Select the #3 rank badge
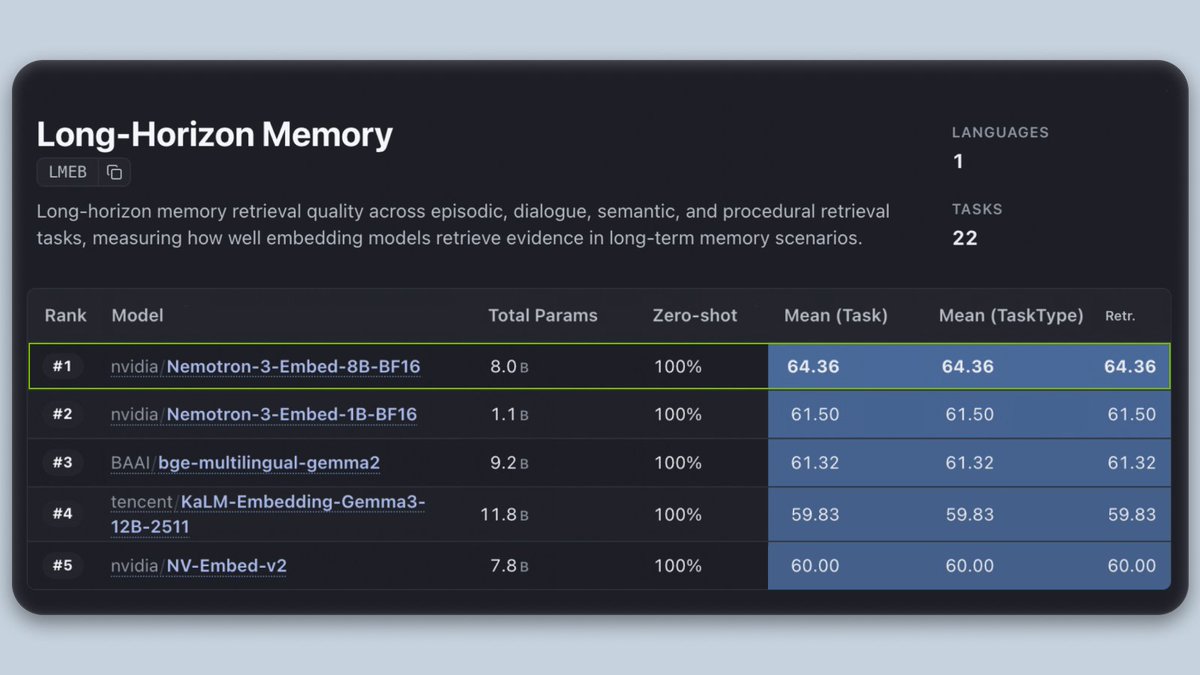This screenshot has width=1200, height=675. click(62, 463)
